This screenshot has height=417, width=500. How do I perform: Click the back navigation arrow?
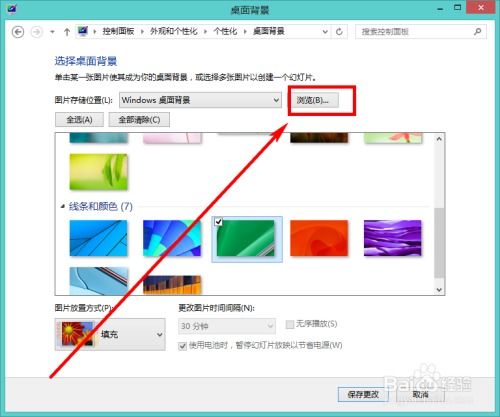pos(18,32)
